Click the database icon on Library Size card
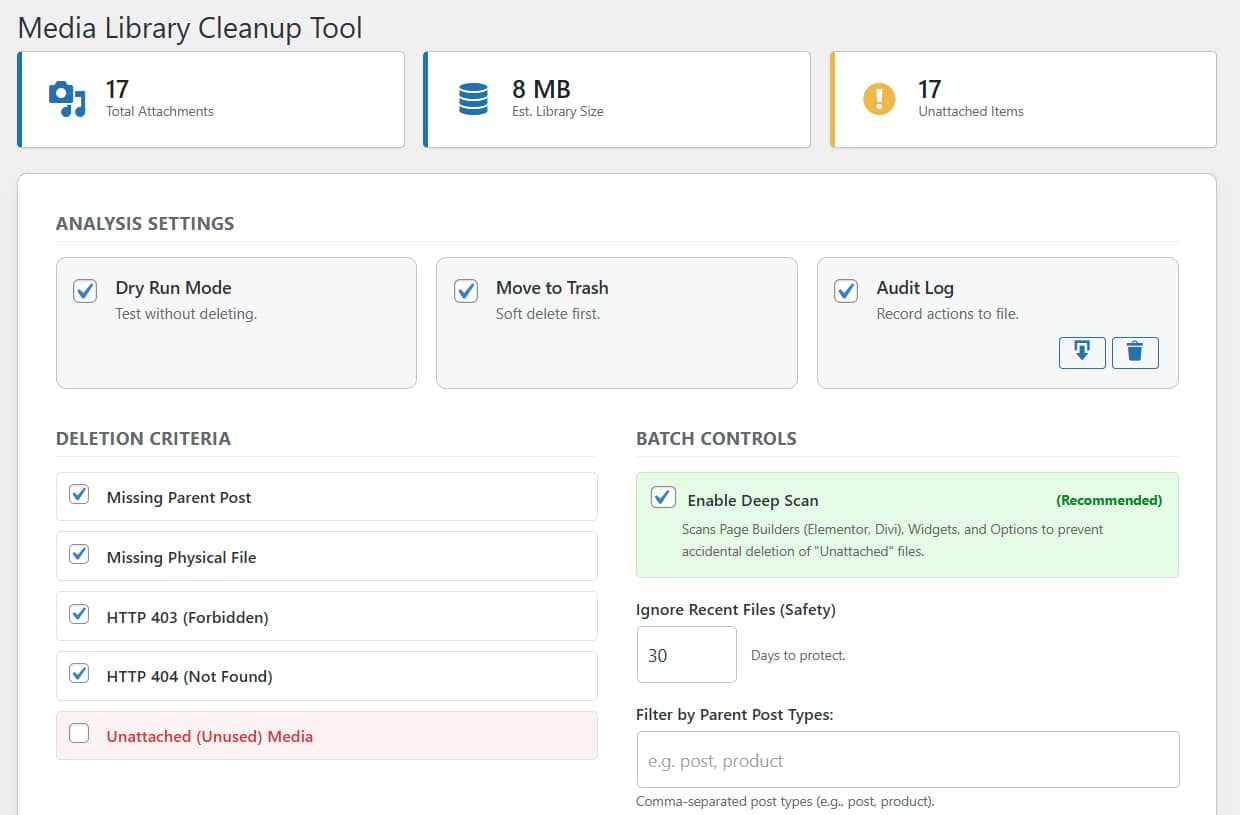The height and width of the screenshot is (815, 1240). click(472, 98)
